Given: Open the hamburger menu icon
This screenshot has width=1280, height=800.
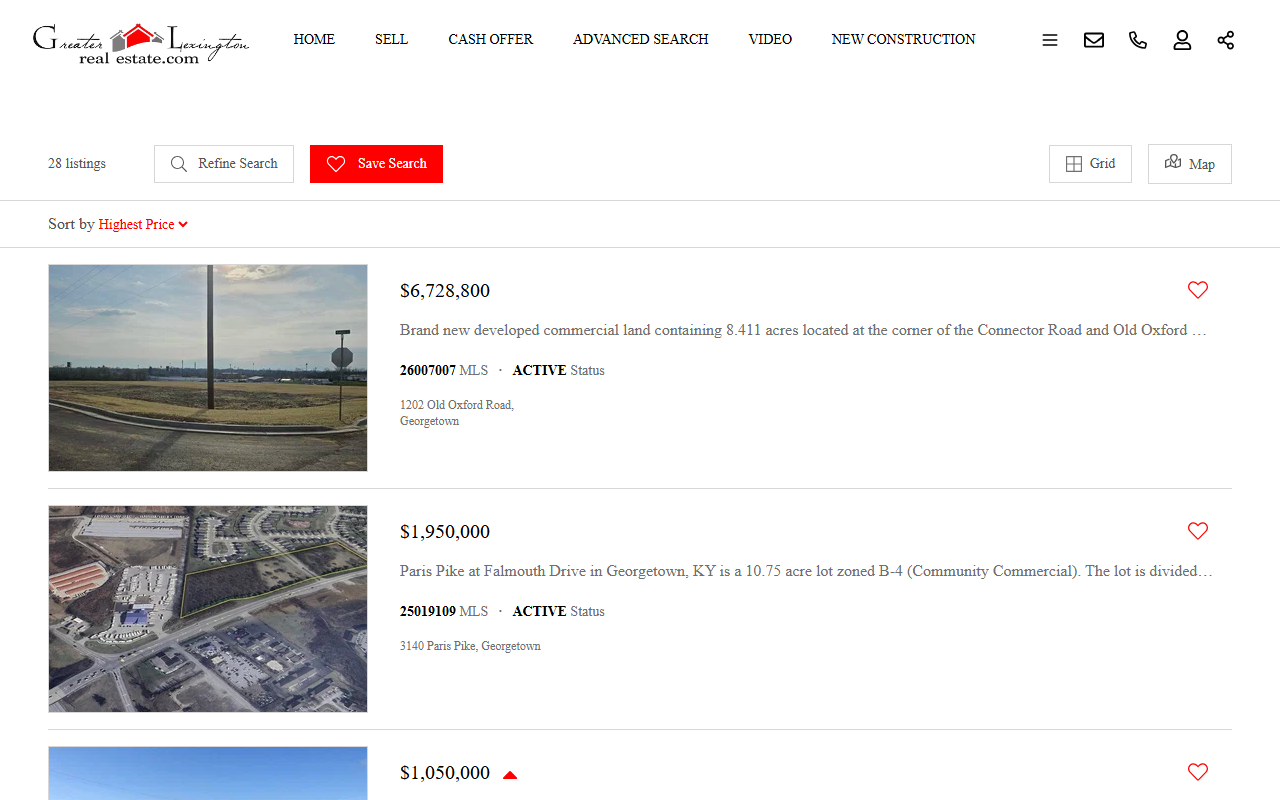Looking at the screenshot, I should coord(1050,40).
